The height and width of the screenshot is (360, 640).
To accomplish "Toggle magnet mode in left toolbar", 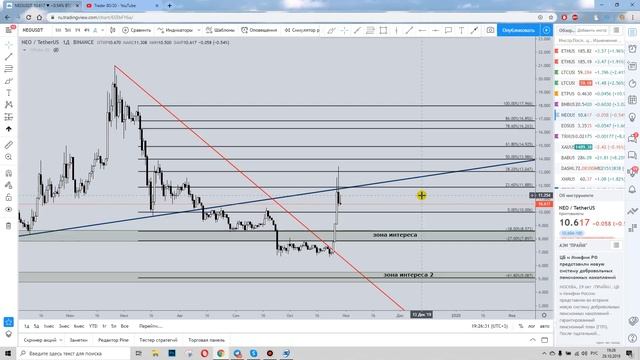I will click(9, 173).
